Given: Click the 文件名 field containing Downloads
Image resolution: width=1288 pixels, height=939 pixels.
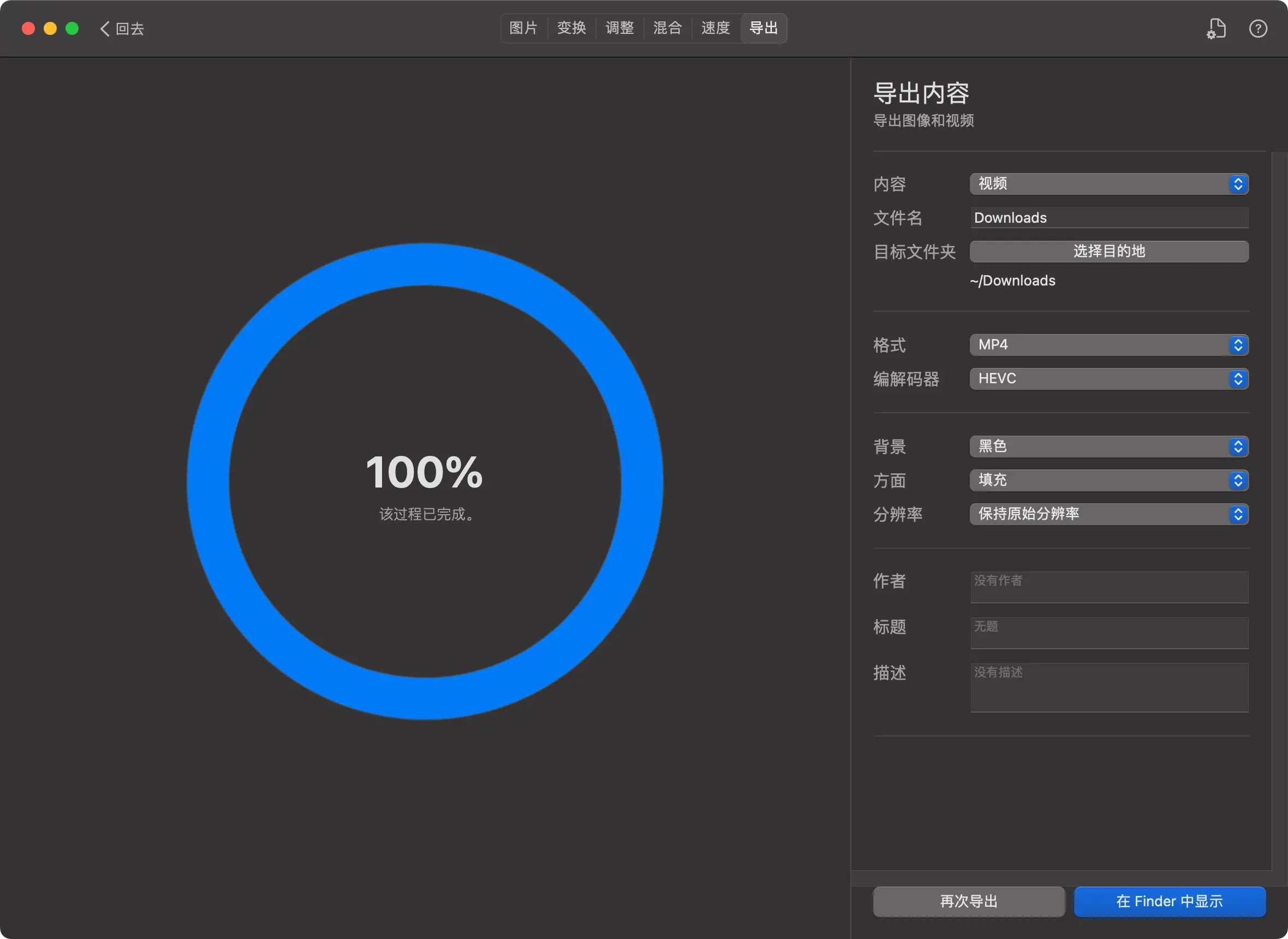Looking at the screenshot, I should (x=1108, y=218).
